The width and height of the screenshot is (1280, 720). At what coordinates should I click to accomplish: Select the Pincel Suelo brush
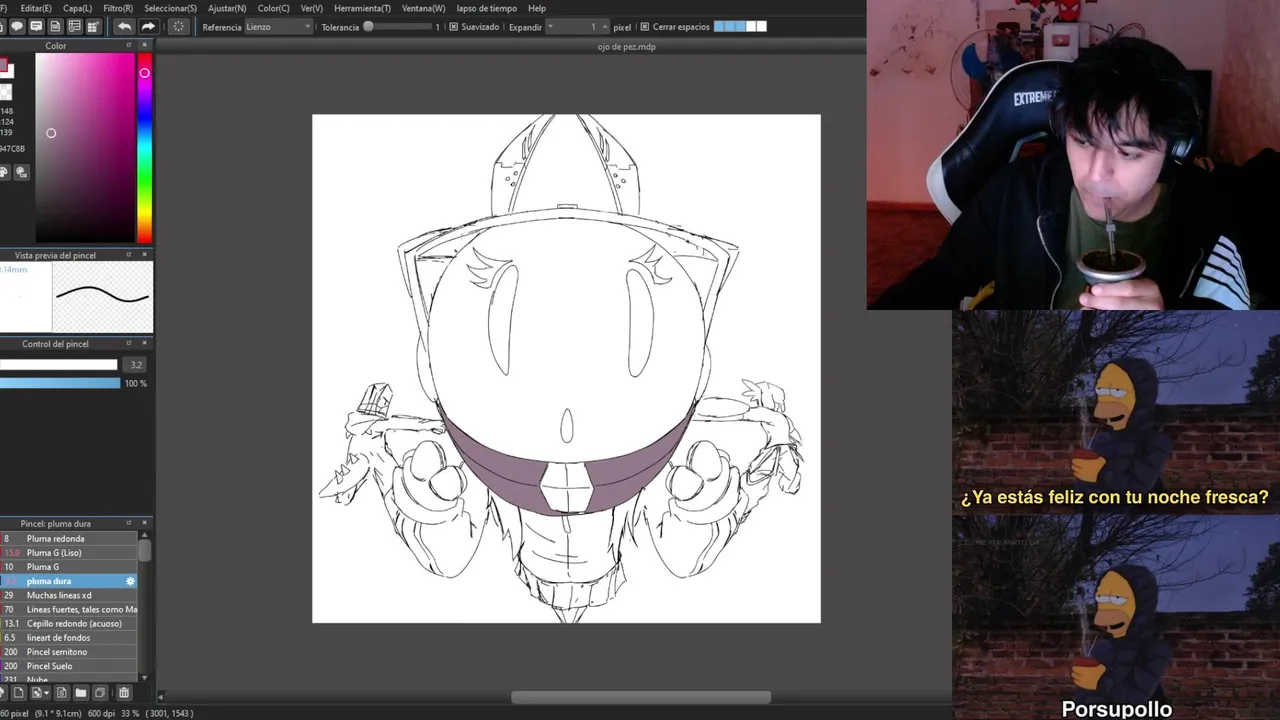(x=69, y=666)
